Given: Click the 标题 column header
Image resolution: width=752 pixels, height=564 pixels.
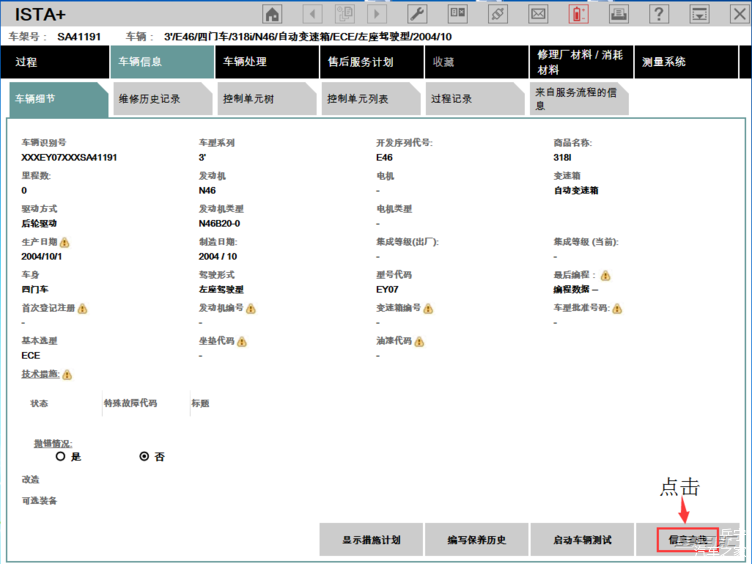Looking at the screenshot, I should (x=200, y=403).
